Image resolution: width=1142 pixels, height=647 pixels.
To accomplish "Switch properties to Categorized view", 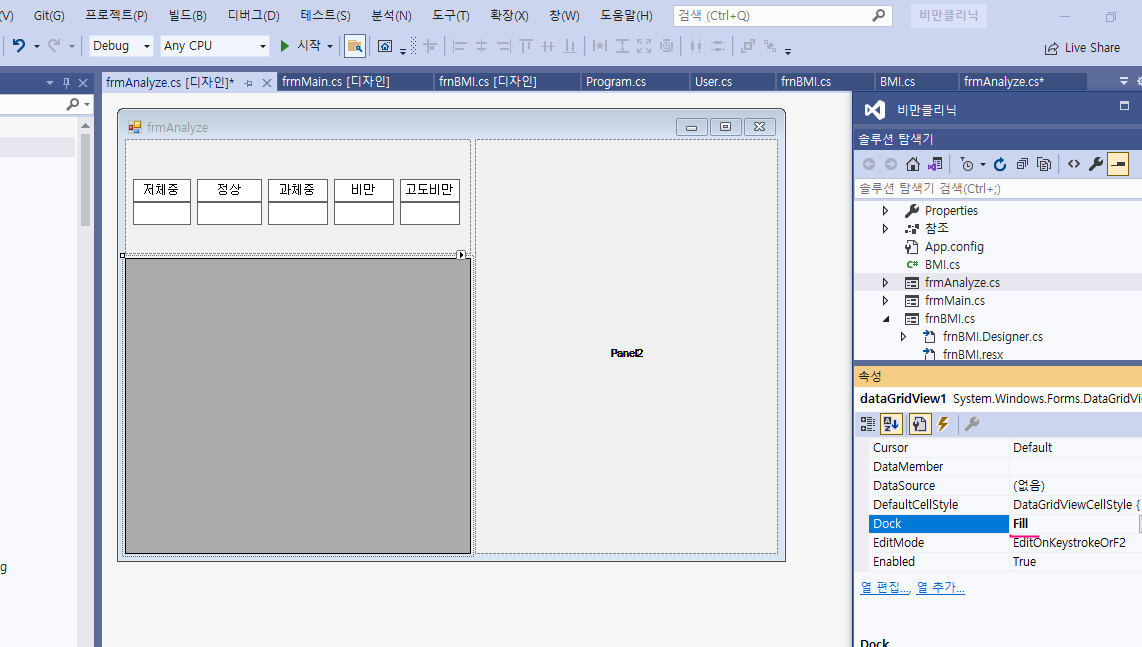I will coord(867,424).
